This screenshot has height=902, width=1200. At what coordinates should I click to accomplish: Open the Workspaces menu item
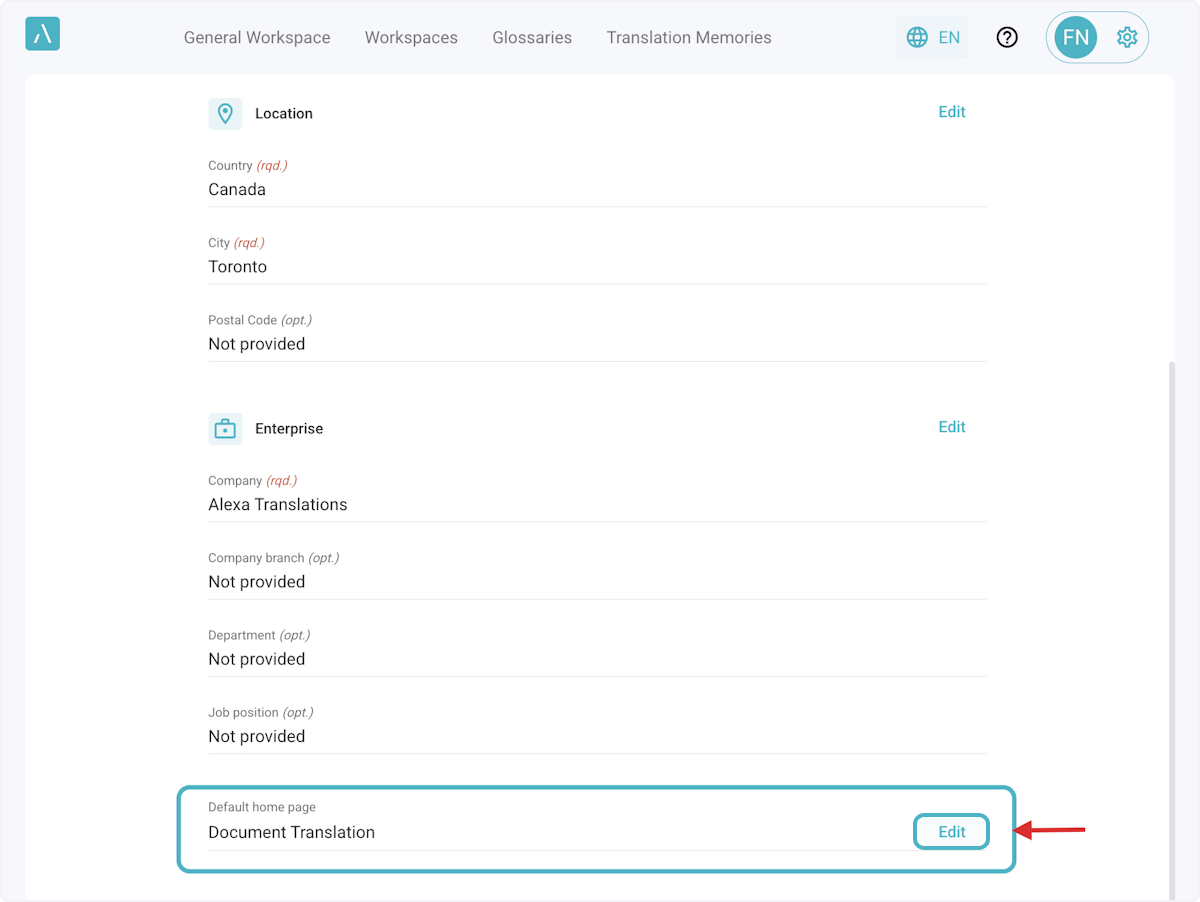(x=411, y=38)
